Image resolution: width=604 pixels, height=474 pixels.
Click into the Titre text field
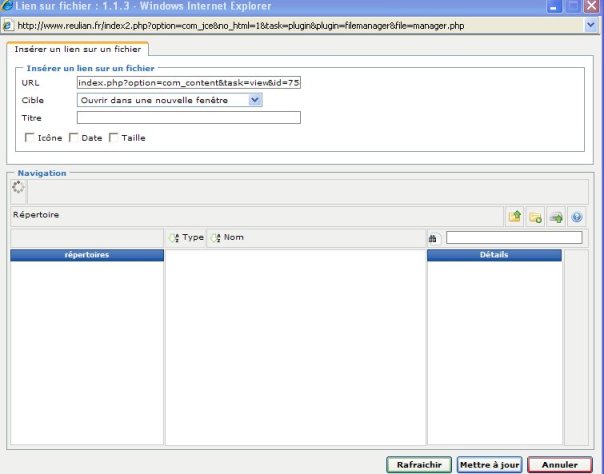(x=188, y=118)
